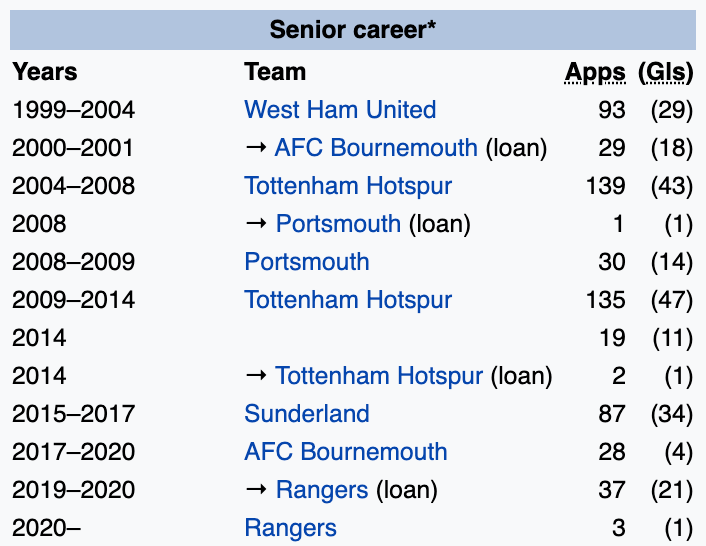This screenshot has height=546, width=706.
Task: Open the Rangers link in the 2020– row
Action: pyautogui.click(x=291, y=528)
